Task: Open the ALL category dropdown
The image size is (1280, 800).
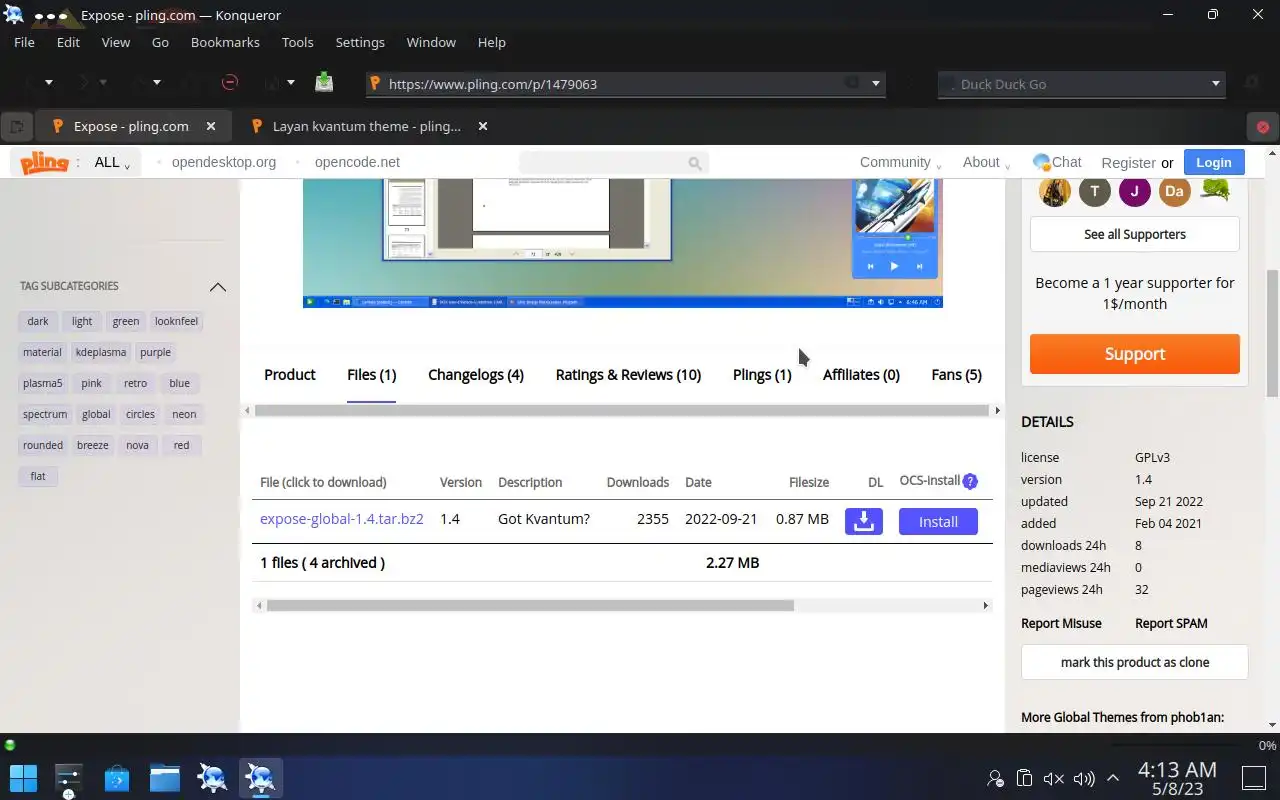Action: [x=112, y=162]
